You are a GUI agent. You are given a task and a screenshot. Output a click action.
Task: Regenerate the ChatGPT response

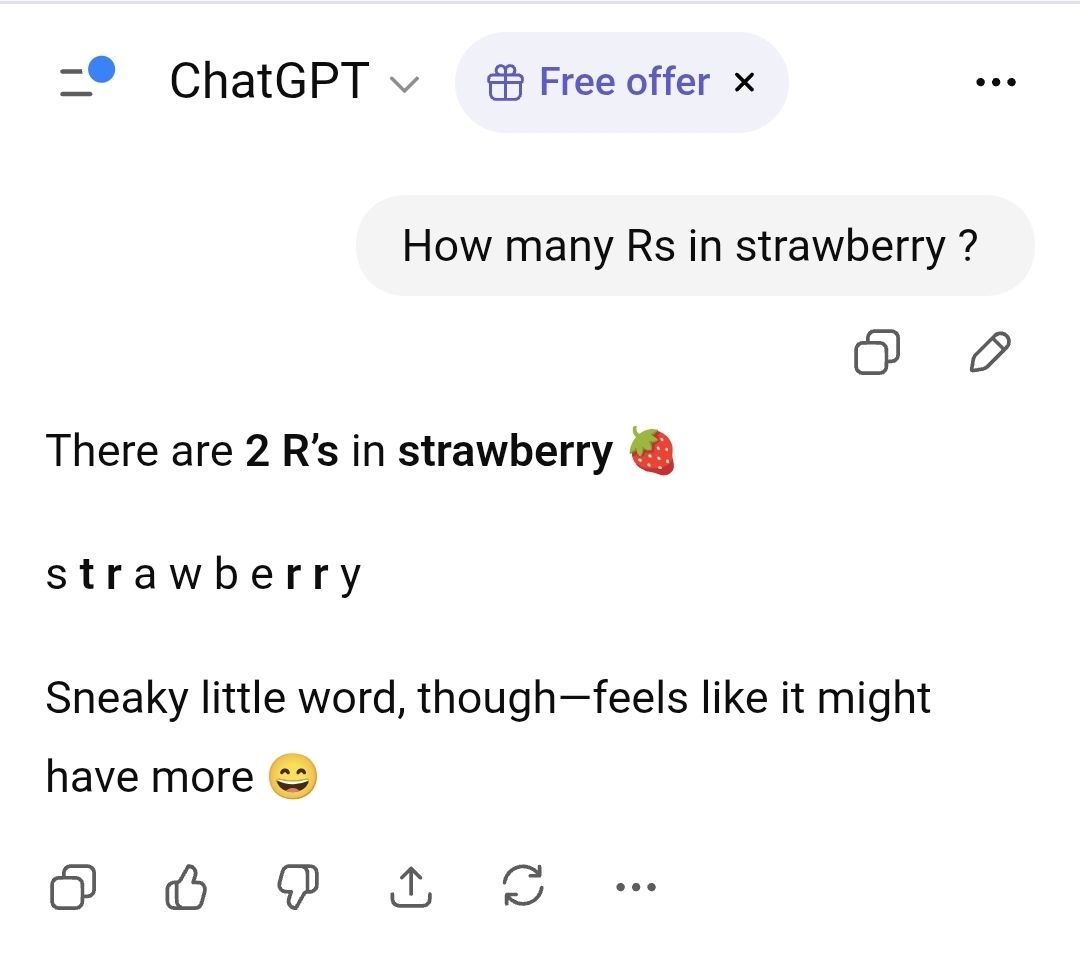523,886
